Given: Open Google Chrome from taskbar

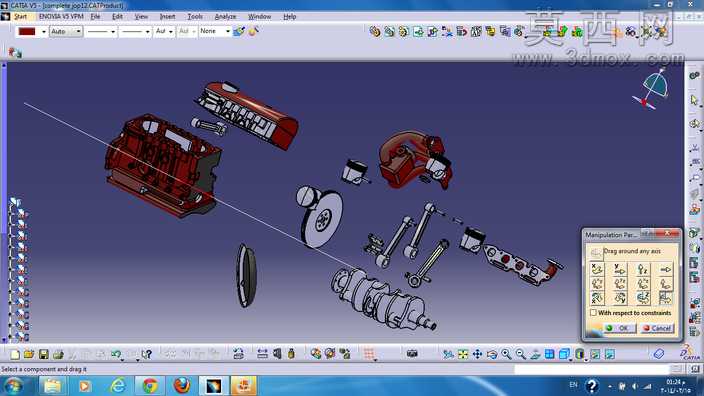Looking at the screenshot, I should coord(150,386).
